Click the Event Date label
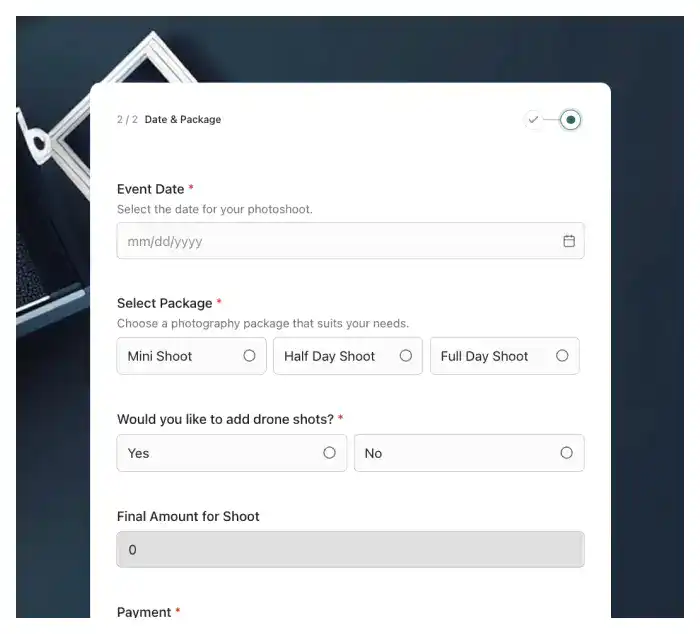700x634 pixels. tap(150, 189)
